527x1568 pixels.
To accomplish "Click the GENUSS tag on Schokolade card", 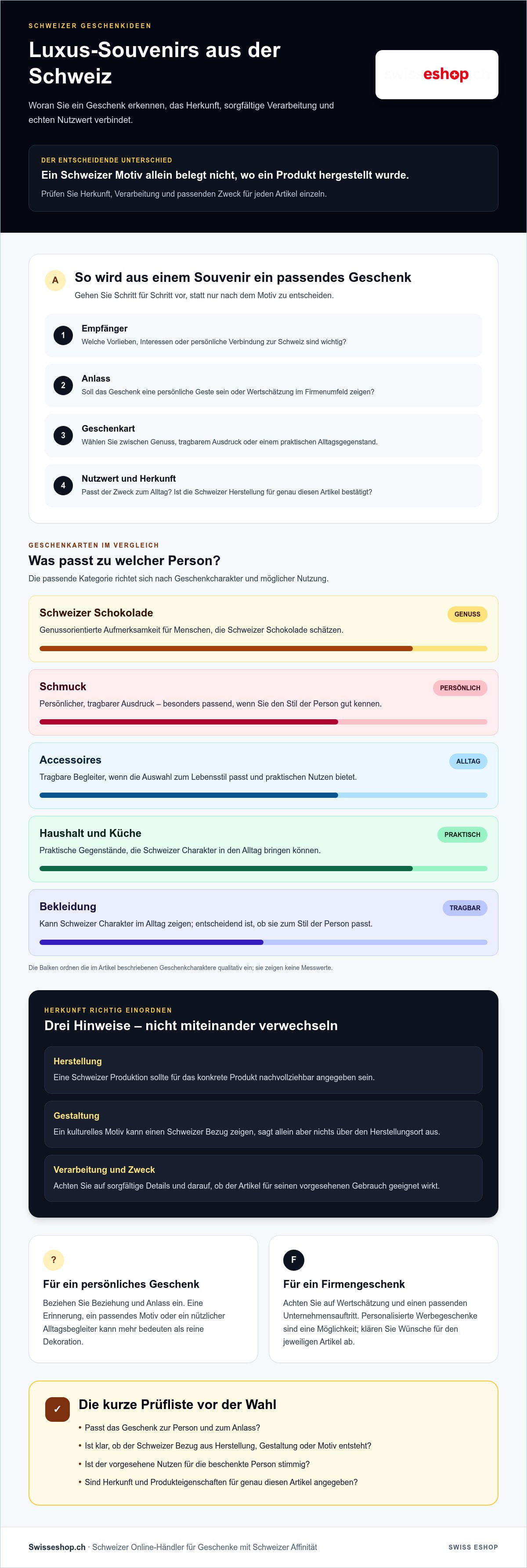I will (467, 614).
